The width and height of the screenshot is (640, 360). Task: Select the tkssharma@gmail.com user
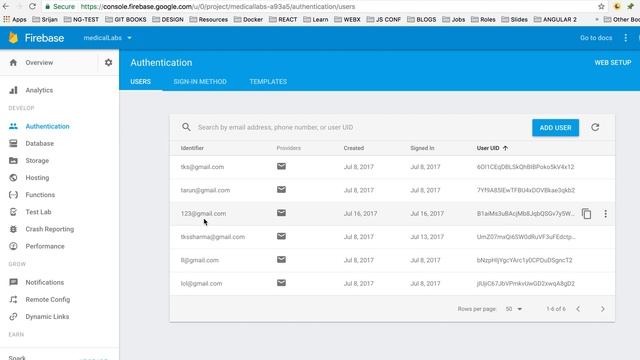pyautogui.click(x=213, y=237)
